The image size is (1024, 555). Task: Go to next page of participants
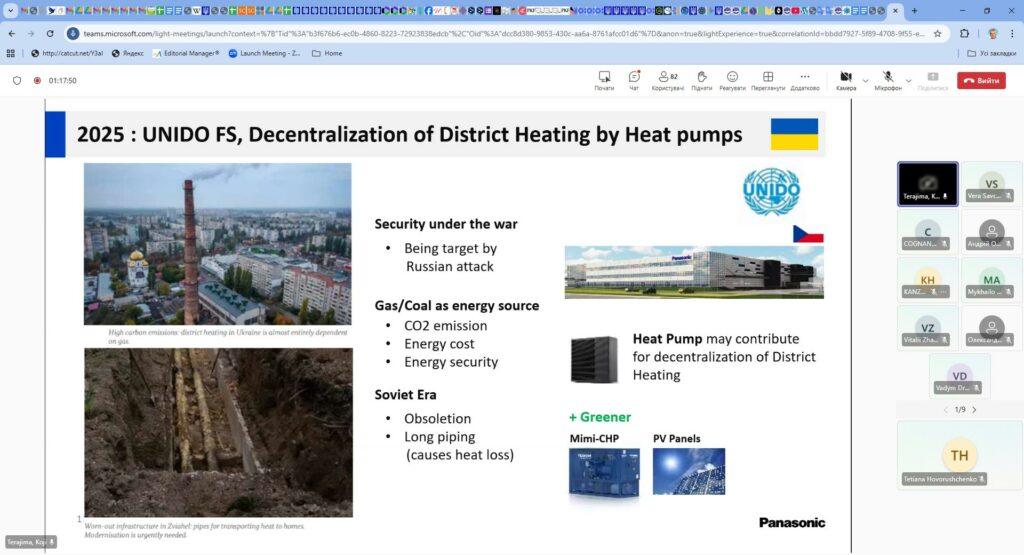coord(975,410)
